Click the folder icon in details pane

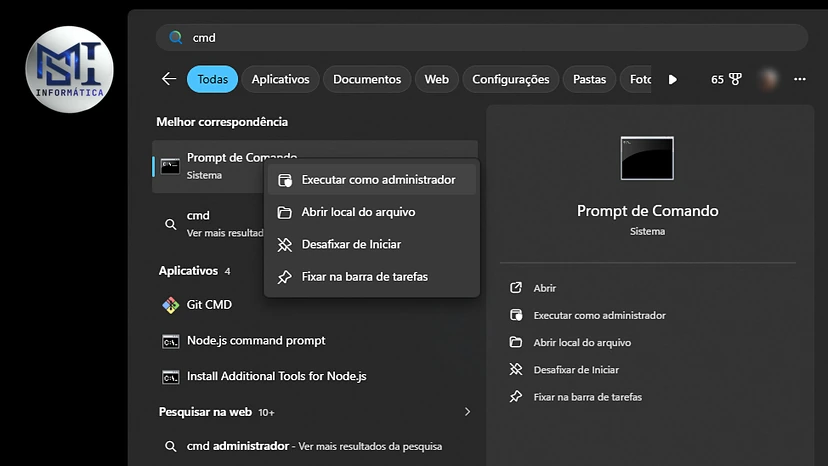(x=516, y=342)
